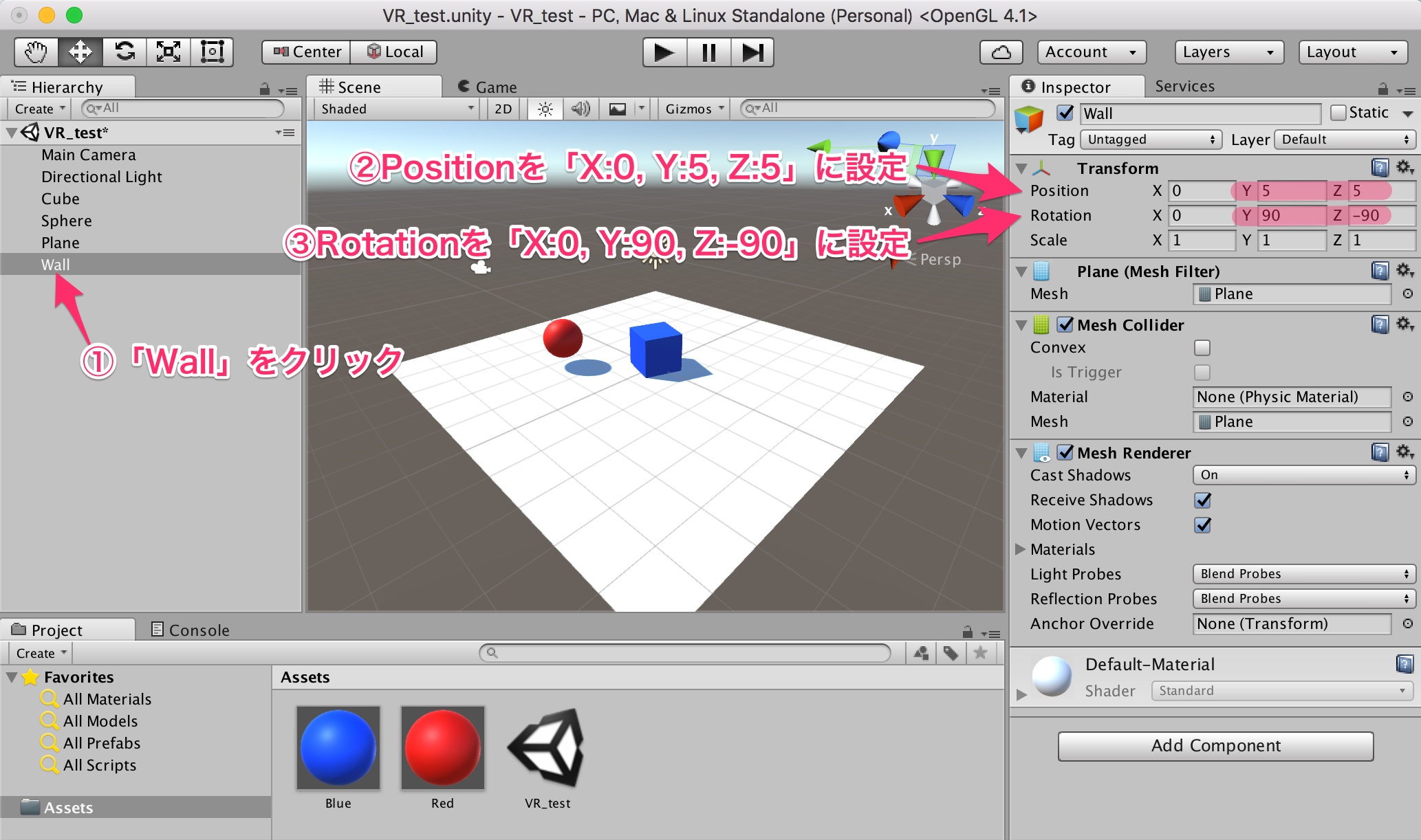Screen dimensions: 1421x840
Task: Open the Layers dropdown
Action: 1228,52
